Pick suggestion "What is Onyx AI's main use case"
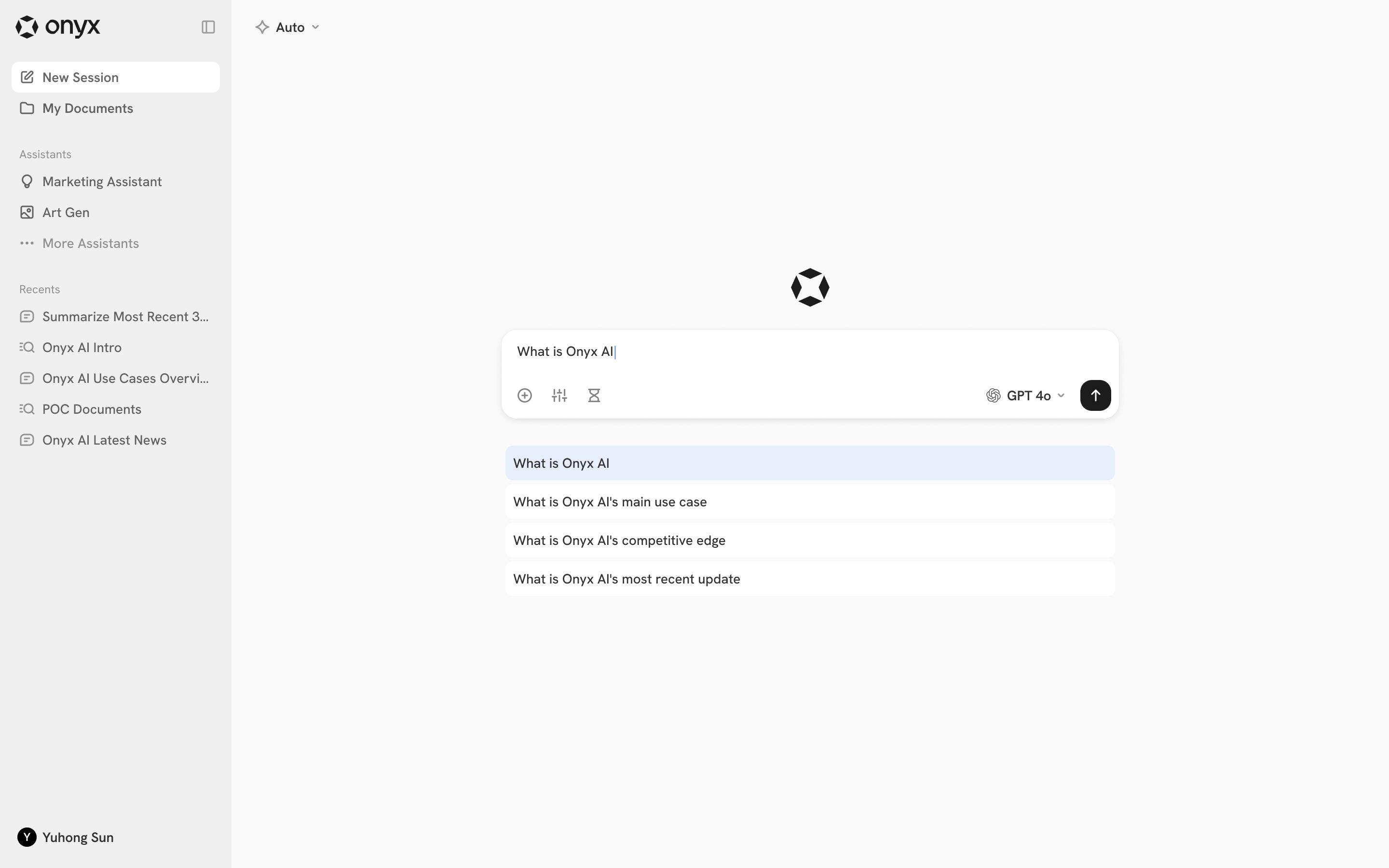The width and height of the screenshot is (1389, 868). (x=810, y=502)
